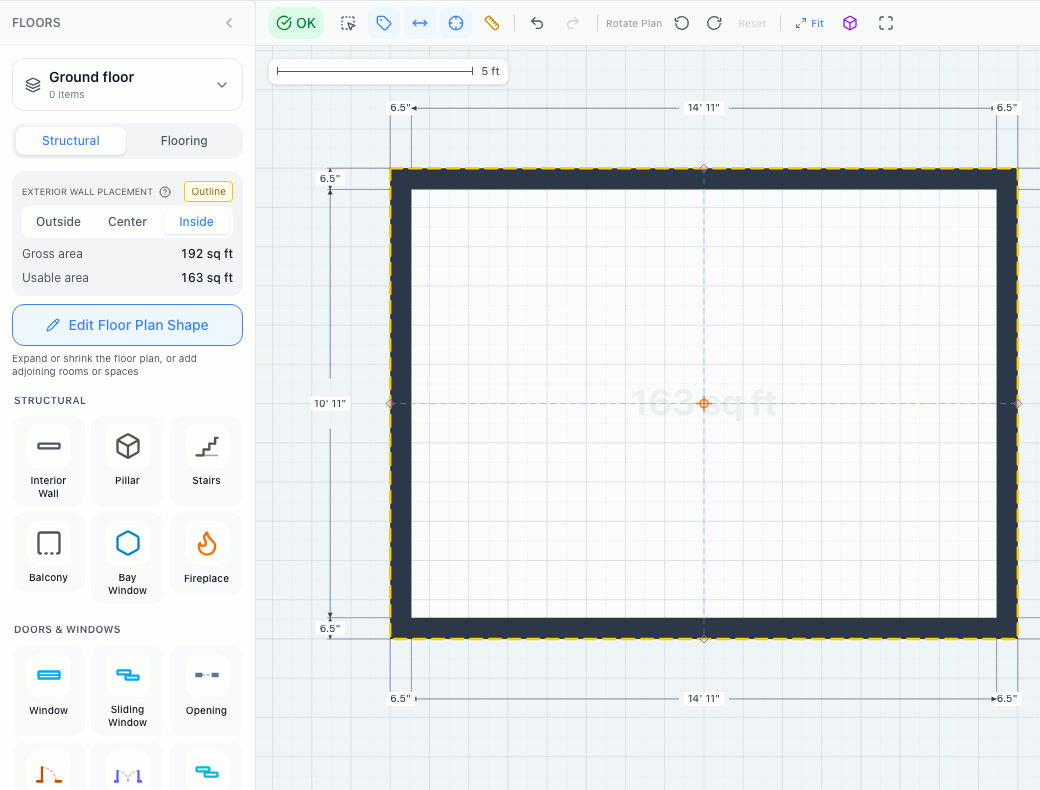Toggle the label tag tool

click(x=384, y=23)
